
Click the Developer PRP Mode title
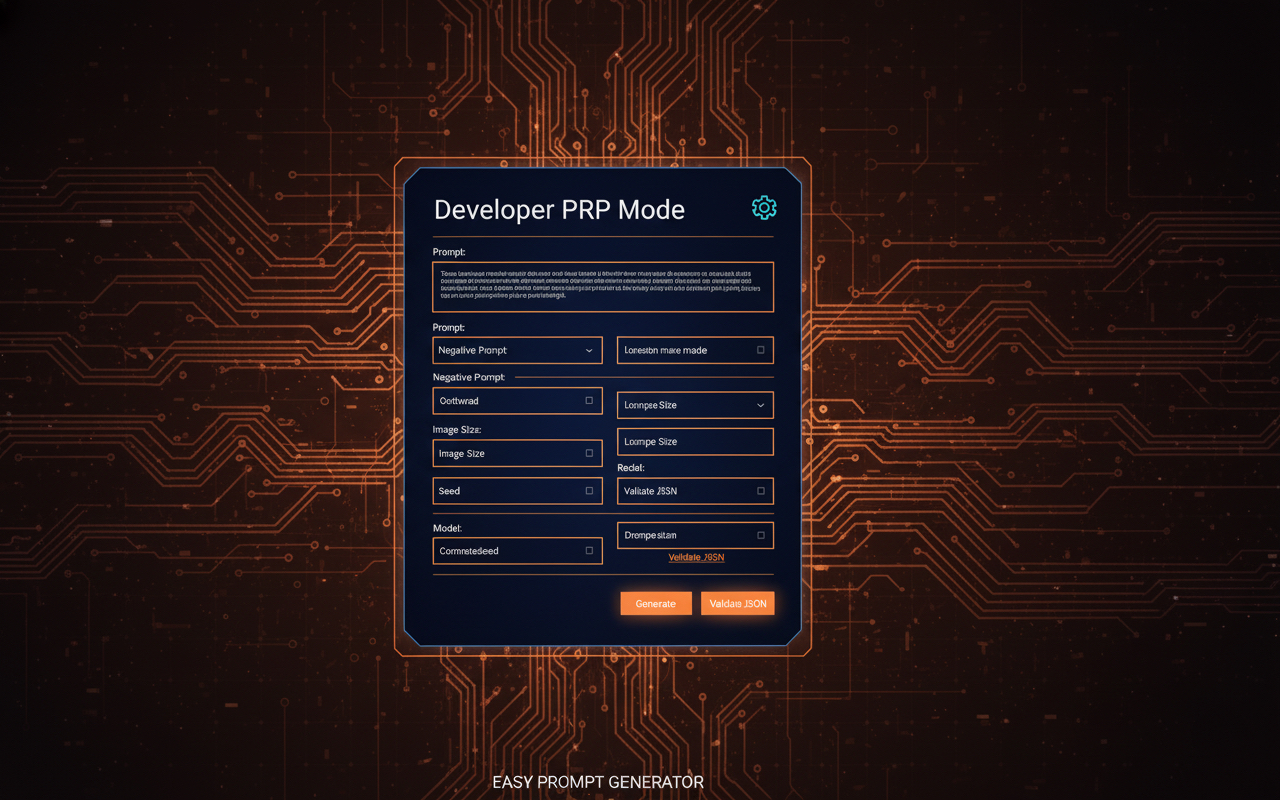559,209
